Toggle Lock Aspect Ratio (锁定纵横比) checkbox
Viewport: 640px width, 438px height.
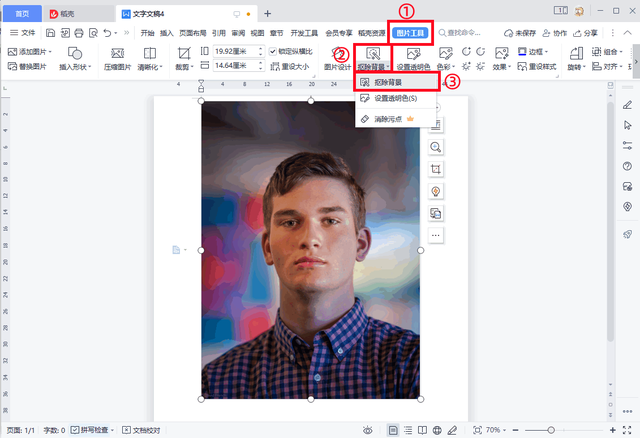tap(273, 51)
